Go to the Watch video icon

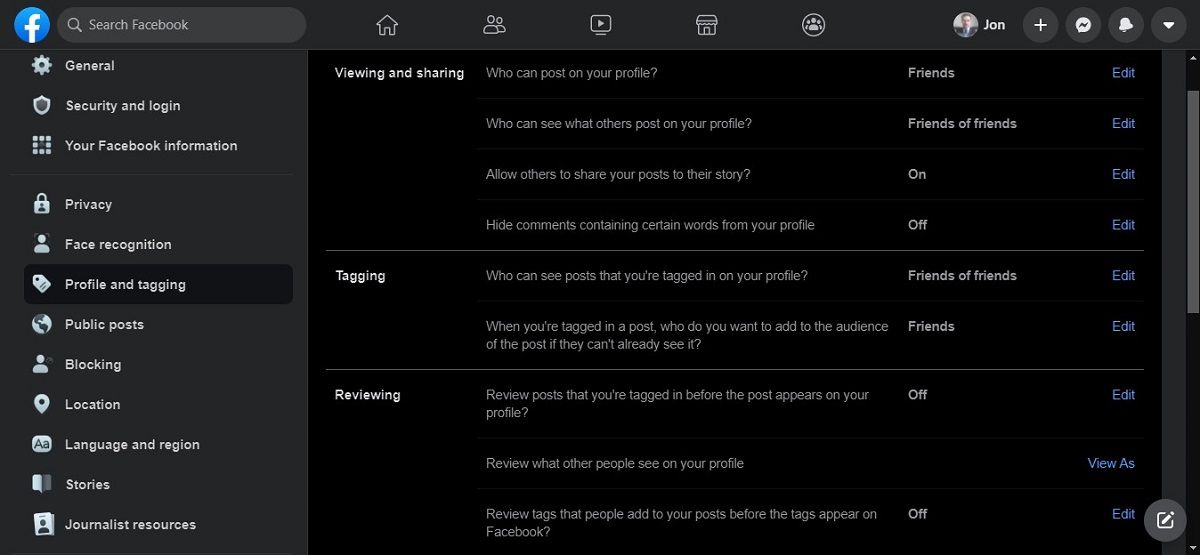[x=600, y=25]
